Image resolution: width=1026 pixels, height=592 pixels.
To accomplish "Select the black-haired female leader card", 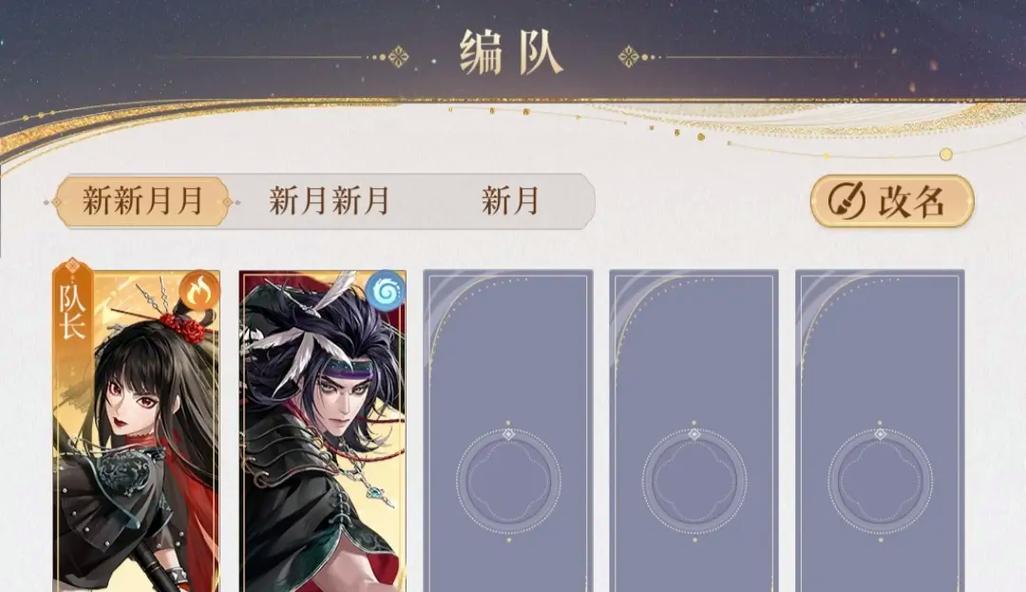I will (137, 430).
